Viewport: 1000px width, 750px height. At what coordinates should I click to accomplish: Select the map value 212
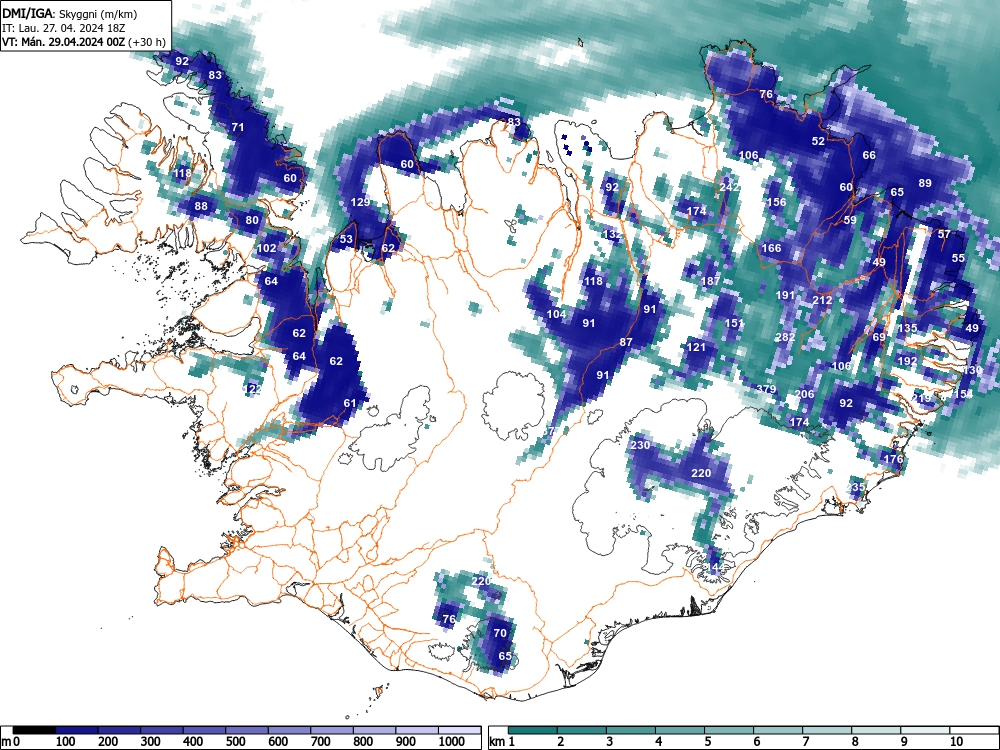tap(822, 300)
